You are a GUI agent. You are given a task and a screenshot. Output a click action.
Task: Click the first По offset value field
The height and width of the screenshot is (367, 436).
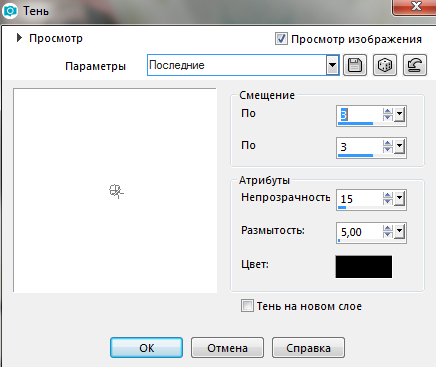point(360,115)
